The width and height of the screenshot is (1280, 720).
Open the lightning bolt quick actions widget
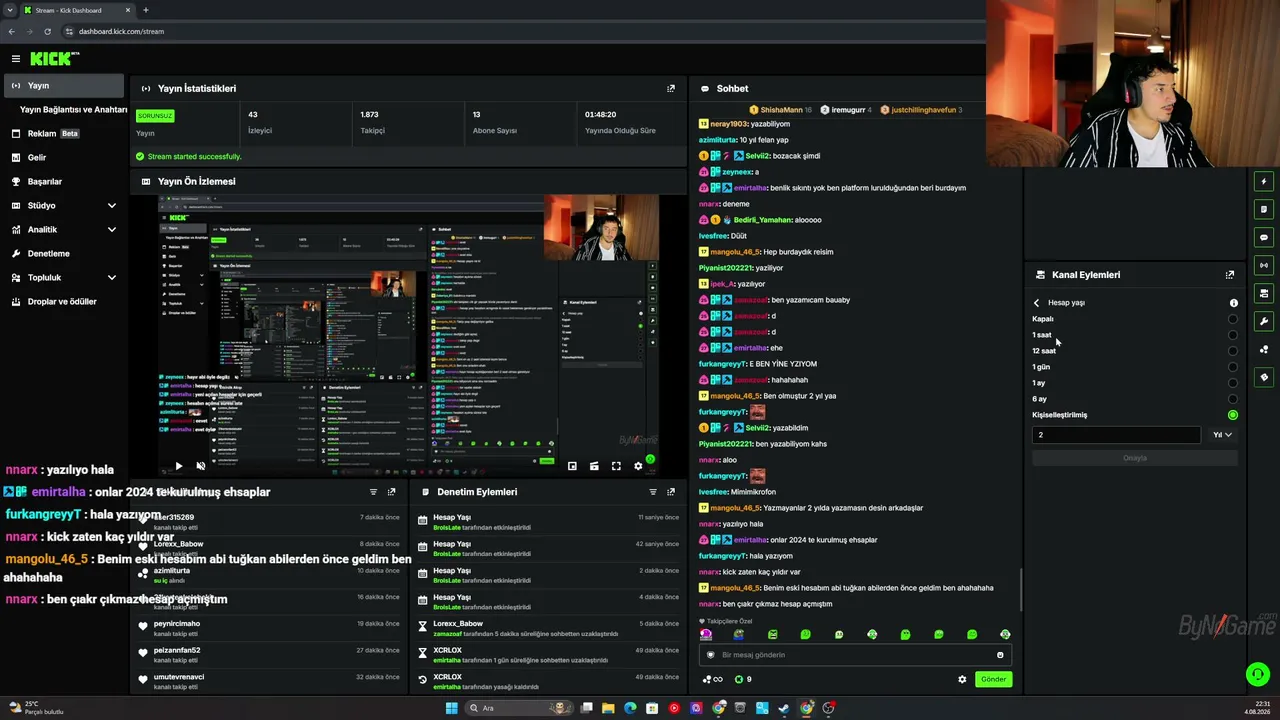pos(1264,182)
